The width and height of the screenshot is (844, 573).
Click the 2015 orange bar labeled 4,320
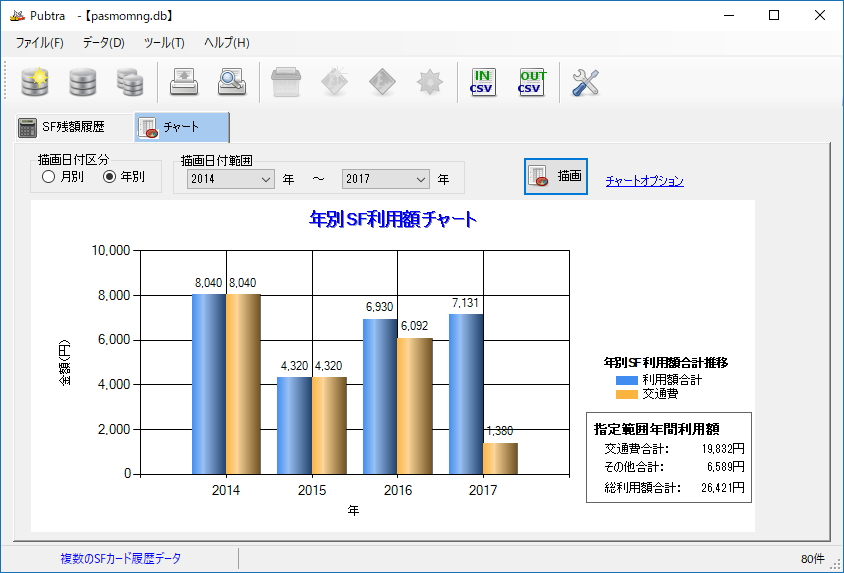329,426
